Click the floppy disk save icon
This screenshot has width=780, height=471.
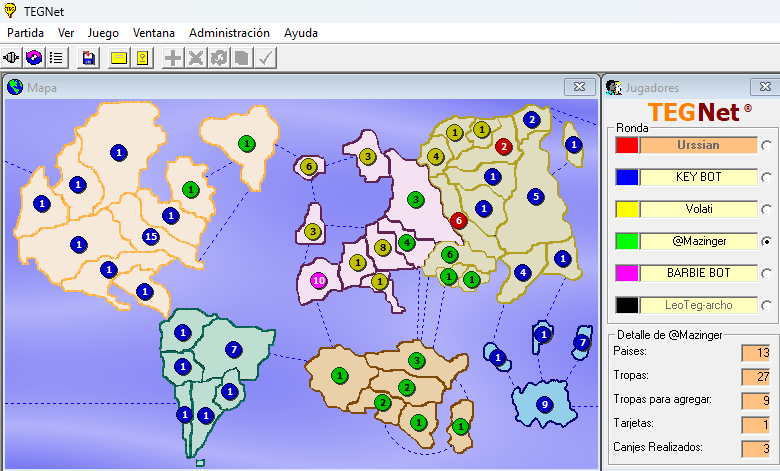(x=89, y=58)
